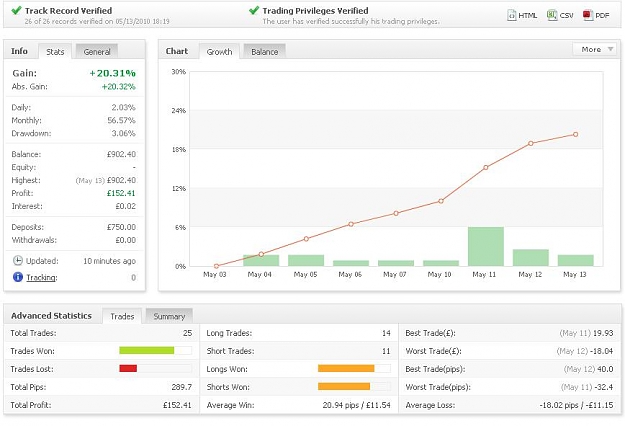Viewport: 625px width, 426px height.
Task: Click the Short Trades value 11
Action: click(386, 351)
